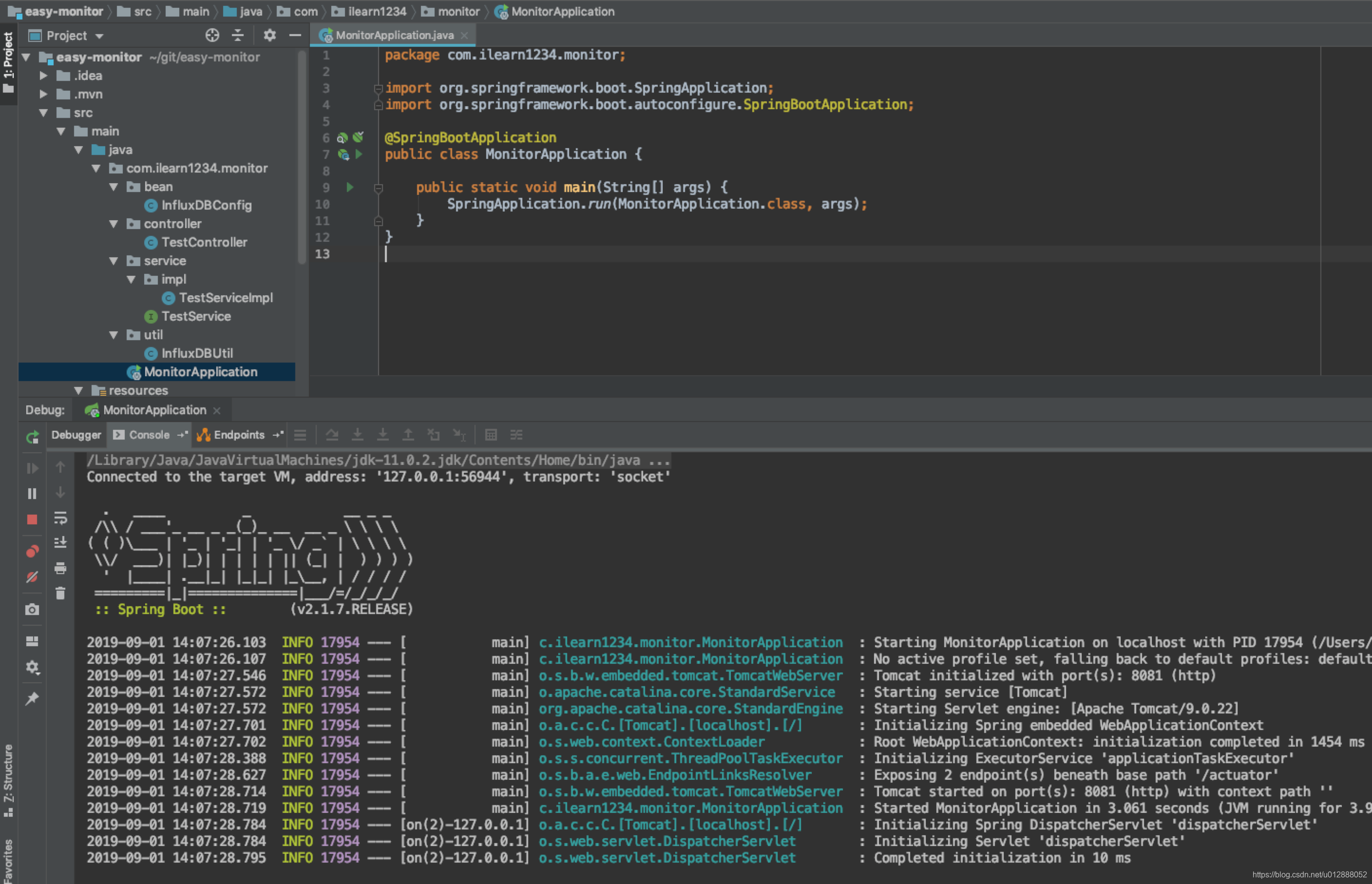Screen dimensions: 1372x884
Task: Click run gutter icon beside class declaration
Action: [359, 154]
